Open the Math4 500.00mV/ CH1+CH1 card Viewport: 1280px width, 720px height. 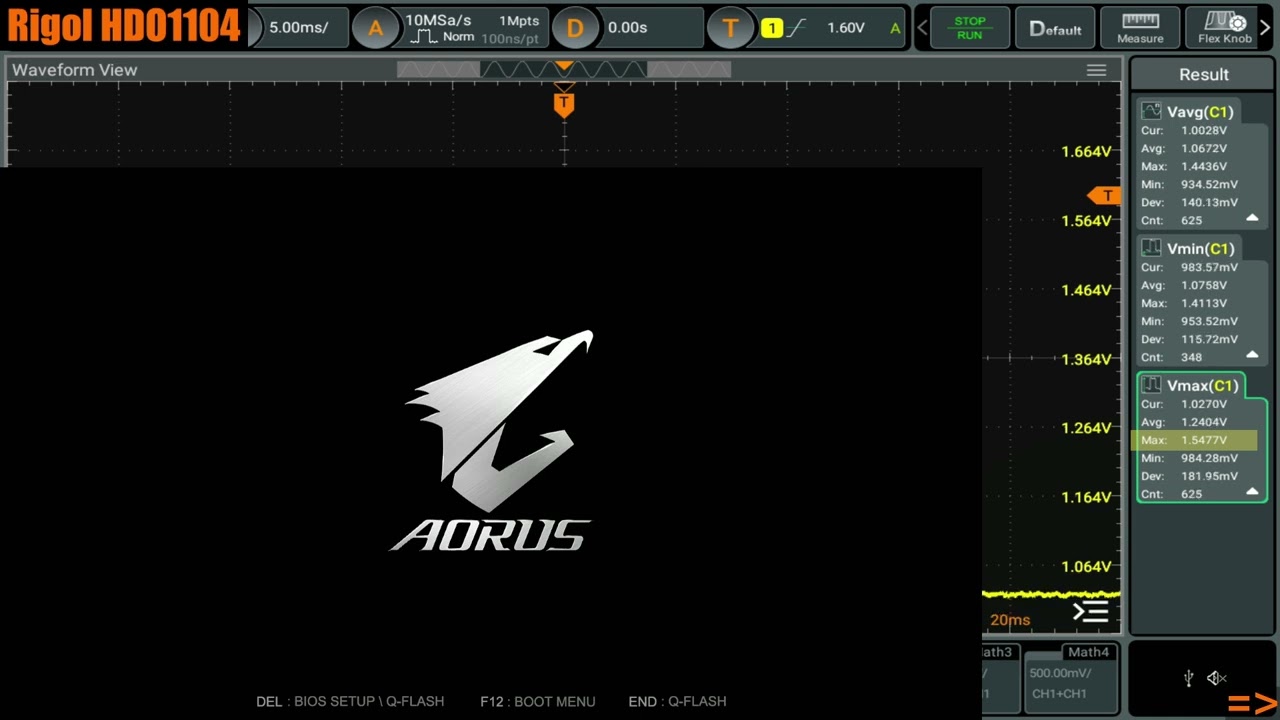(1070, 683)
